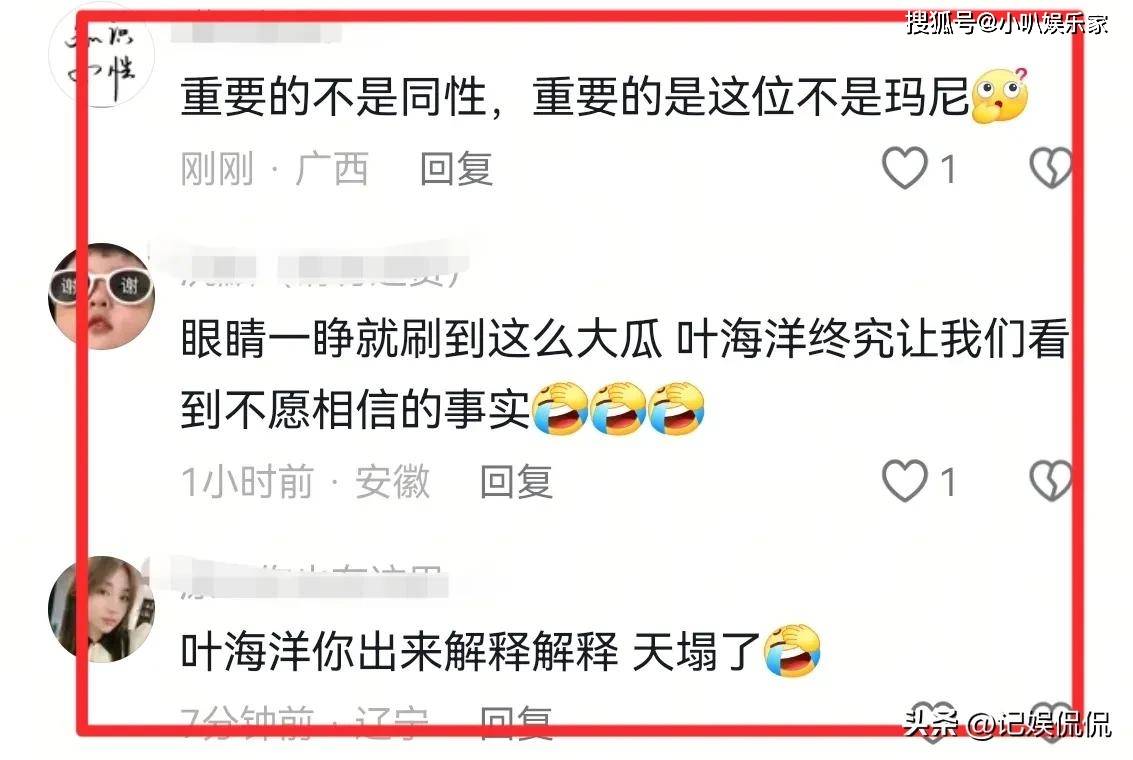Reply to the 辽宁 comment via 回复
The width and height of the screenshot is (1133, 760).
click(517, 722)
